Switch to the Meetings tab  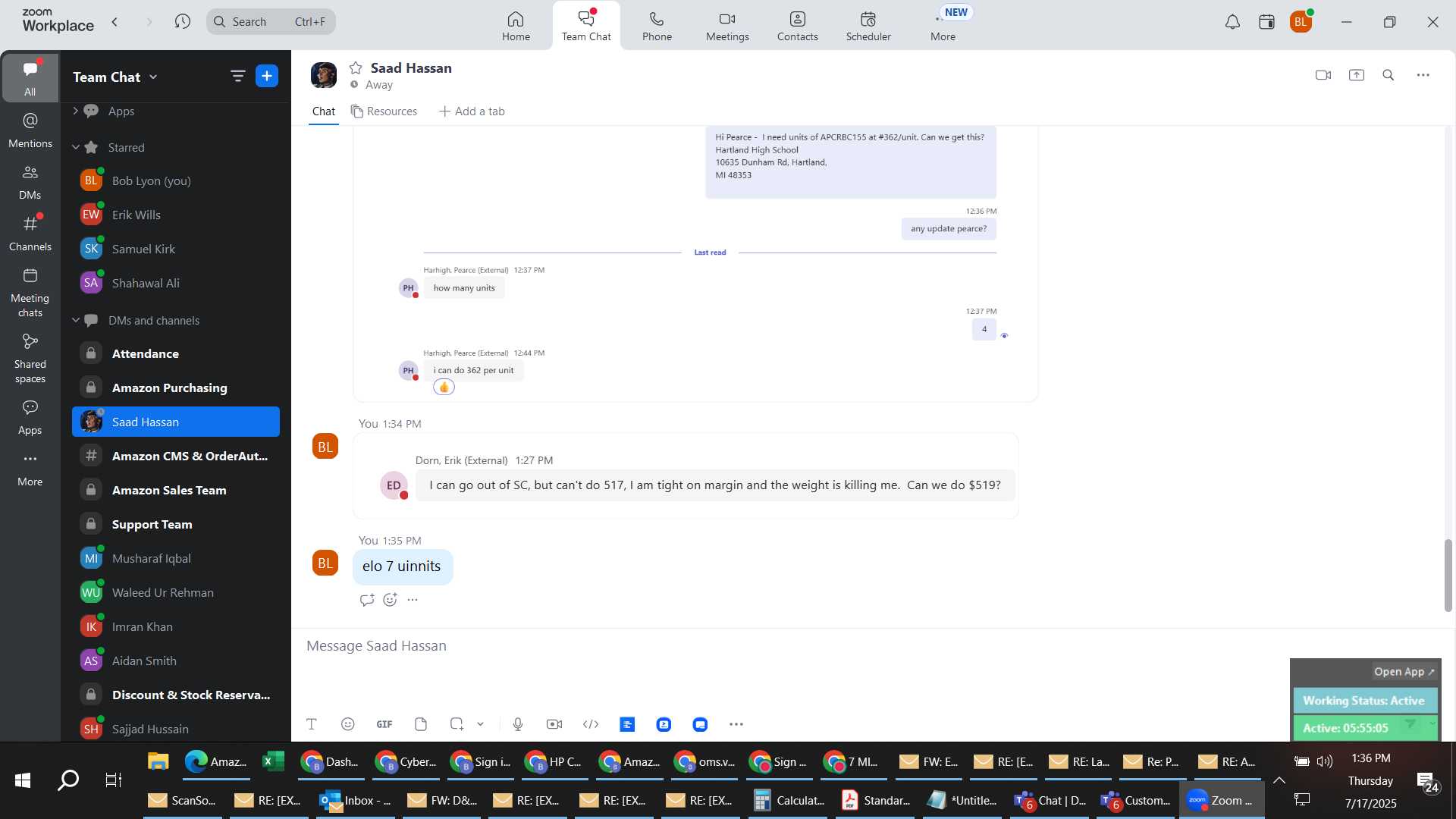(727, 26)
